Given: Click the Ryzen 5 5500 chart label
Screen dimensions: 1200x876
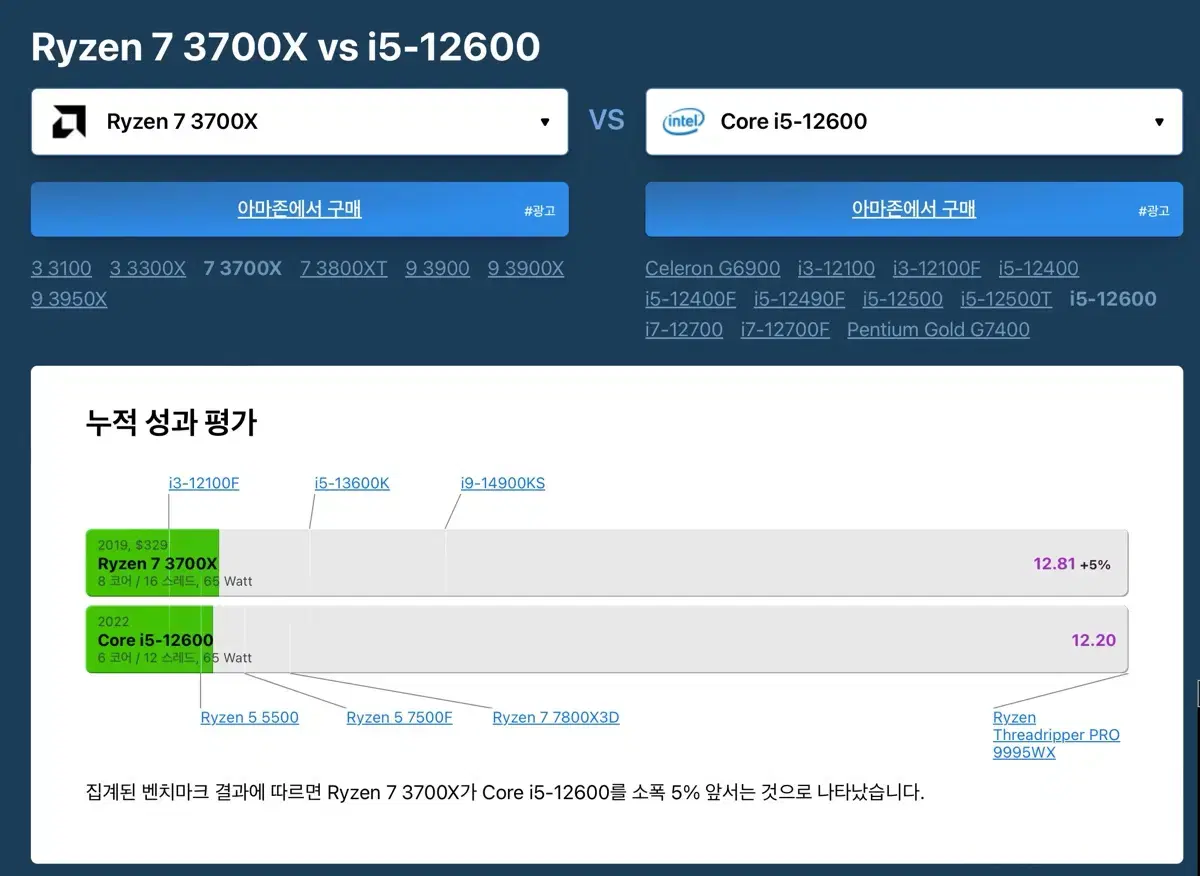Looking at the screenshot, I should [x=250, y=717].
